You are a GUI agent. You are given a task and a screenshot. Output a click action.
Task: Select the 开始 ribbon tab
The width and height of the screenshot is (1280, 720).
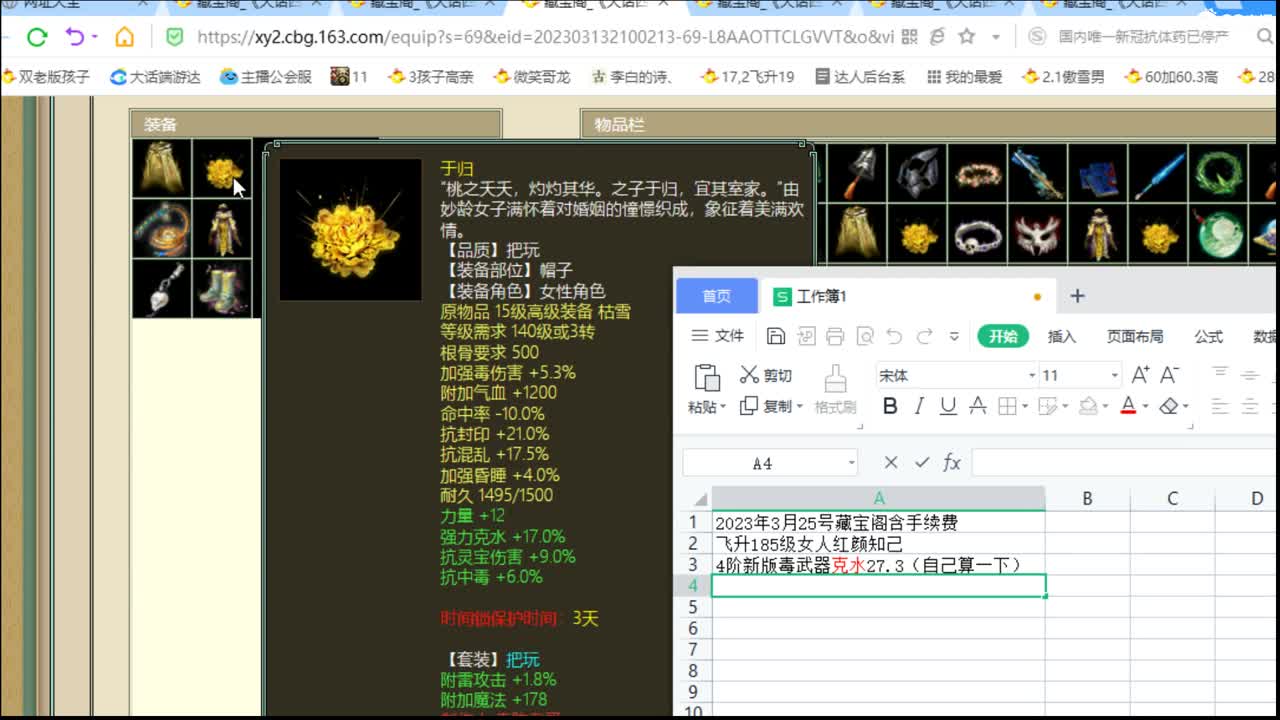[1003, 336]
